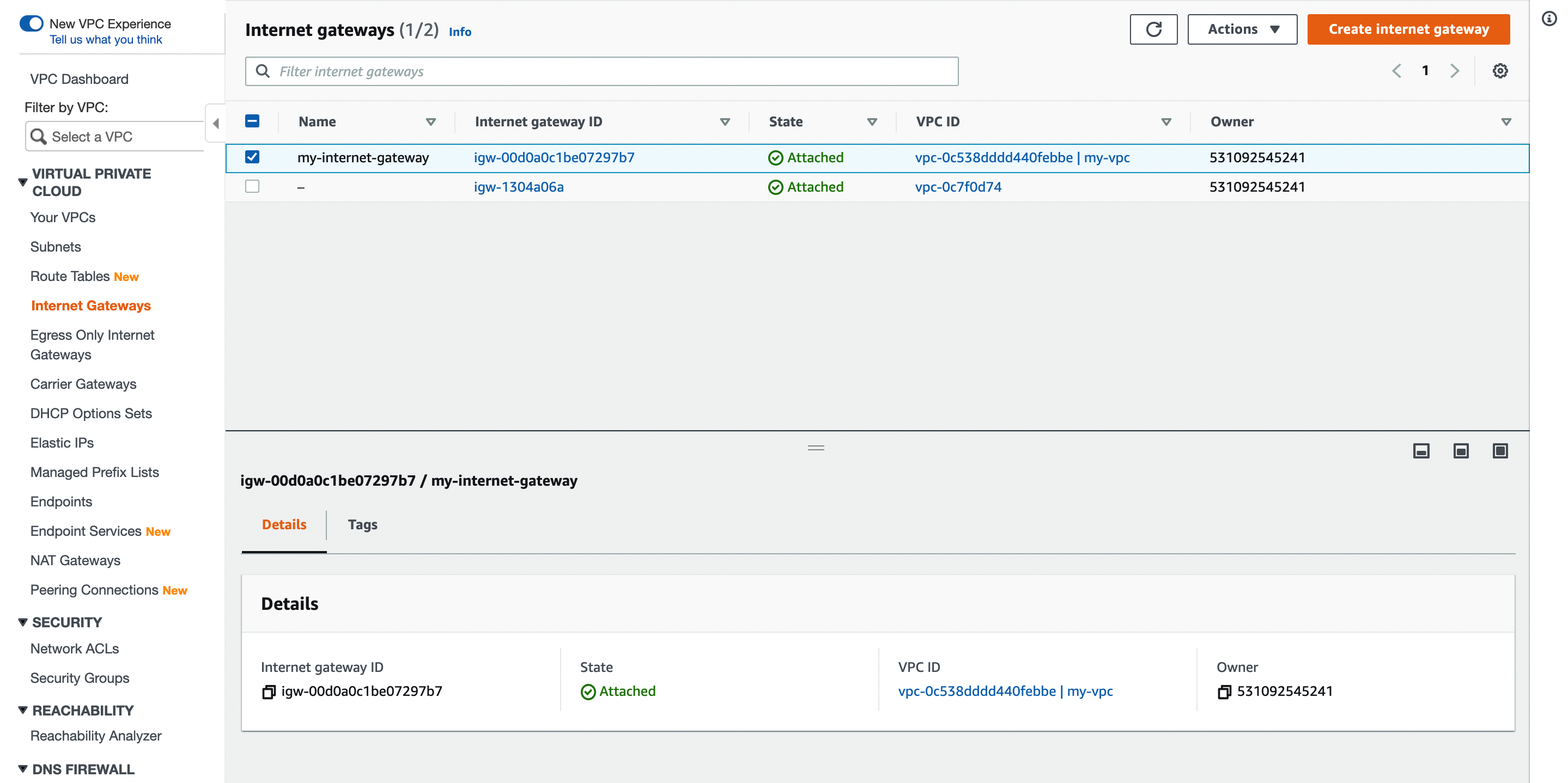Uncheck the my-internet-gateway row checkbox
The height and width of the screenshot is (783, 1568).
tap(252, 157)
